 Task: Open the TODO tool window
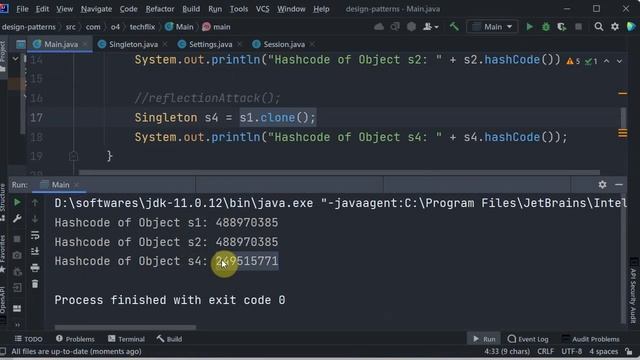pyautogui.click(x=29, y=339)
